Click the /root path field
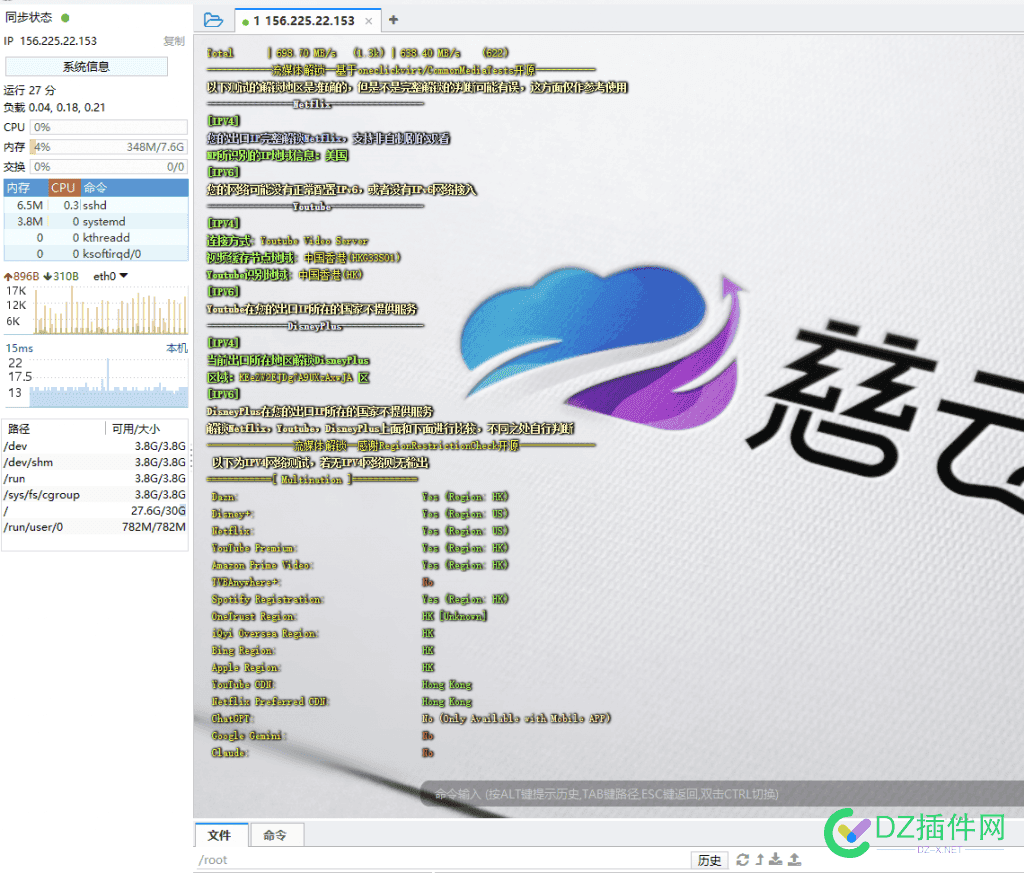Viewport: 1024px width, 873px height. point(443,860)
